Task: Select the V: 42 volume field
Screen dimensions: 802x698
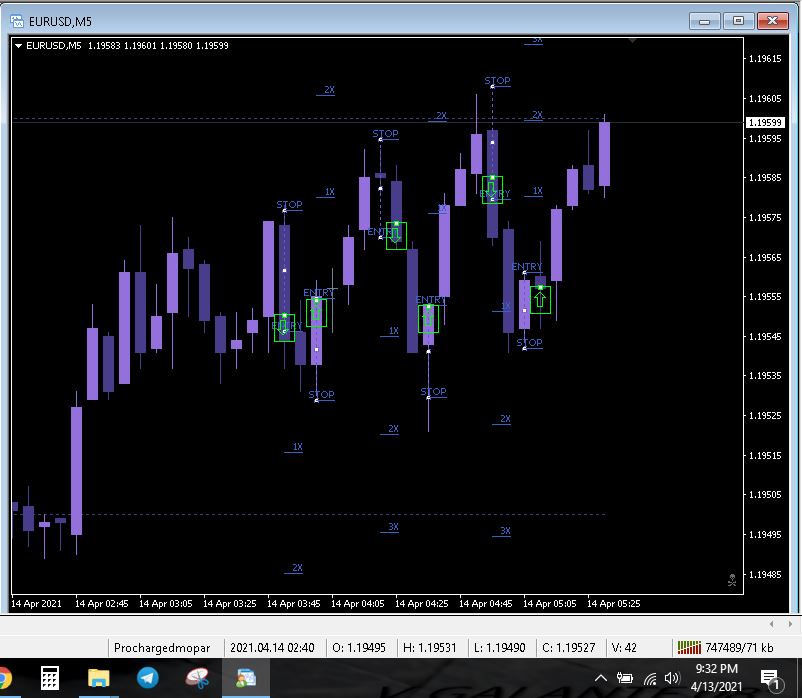Action: (624, 648)
